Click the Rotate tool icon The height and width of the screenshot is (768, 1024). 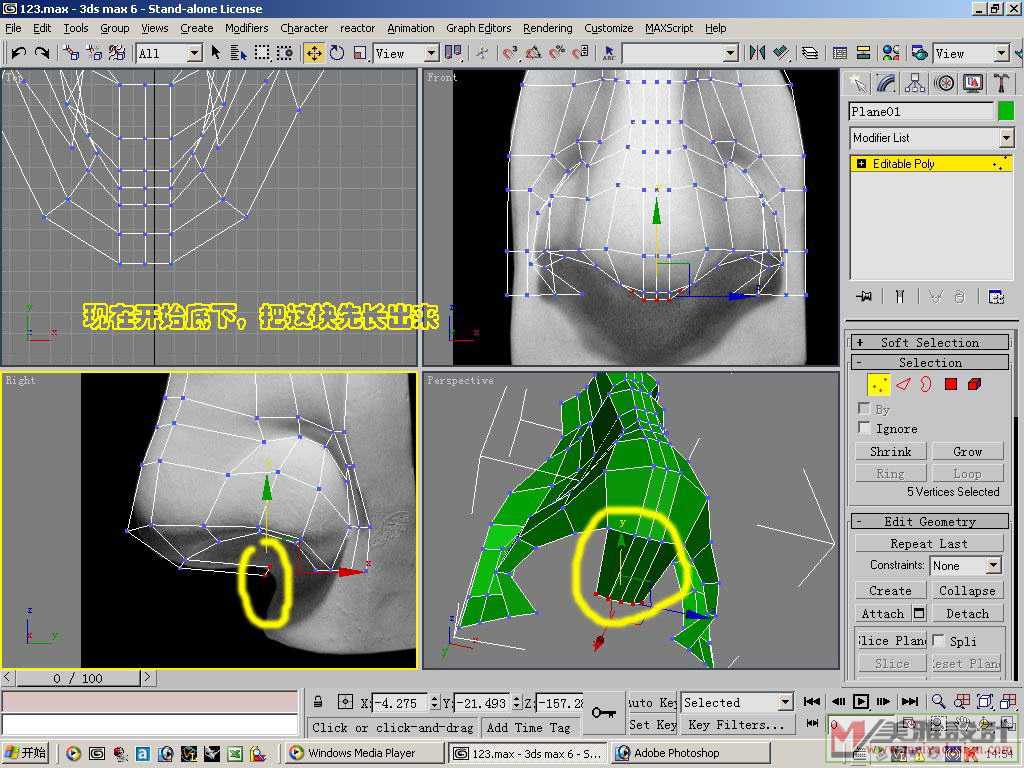(x=337, y=53)
